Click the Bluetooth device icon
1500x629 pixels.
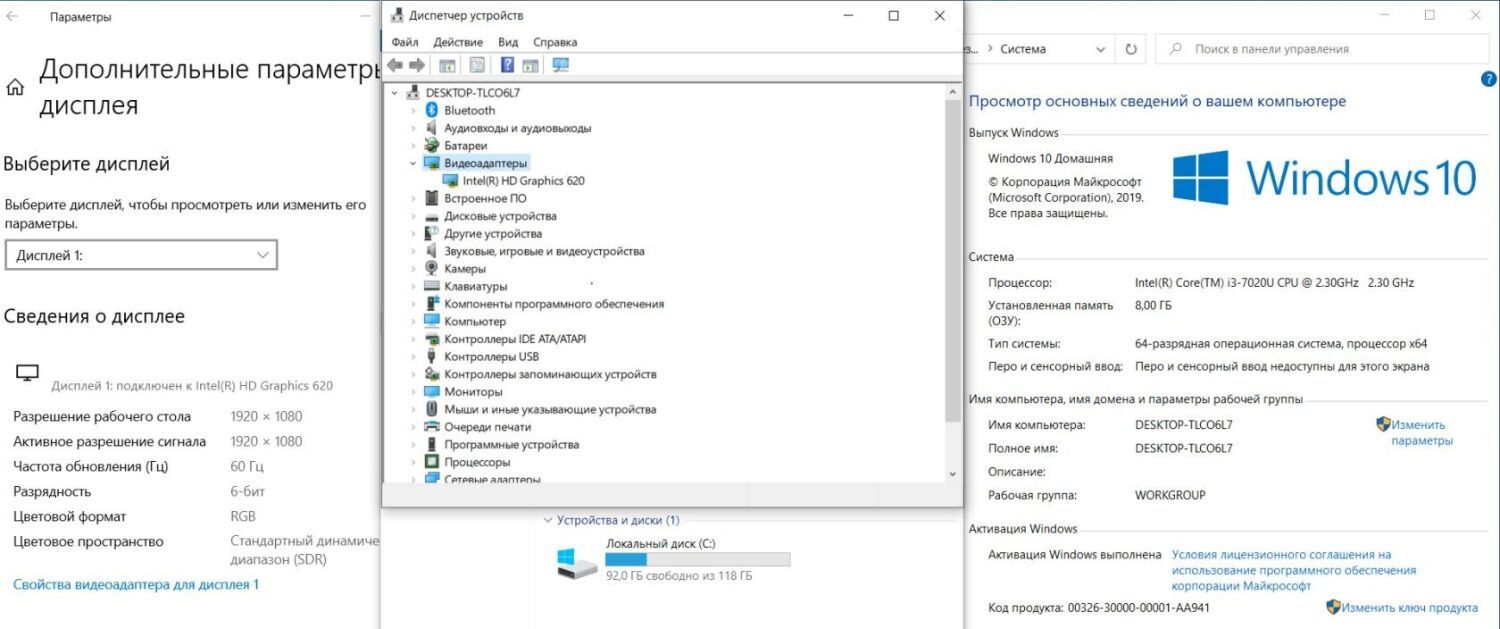point(432,111)
